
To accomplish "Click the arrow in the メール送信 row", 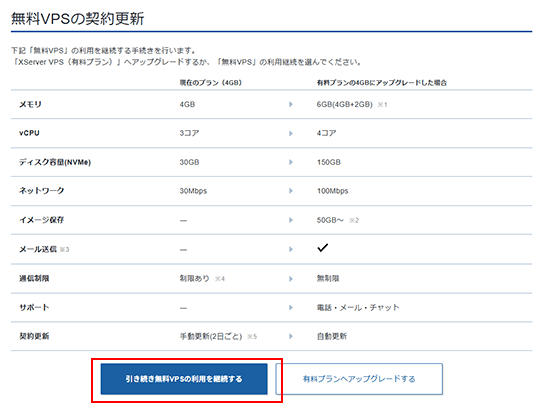I will pyautogui.click(x=290, y=249).
